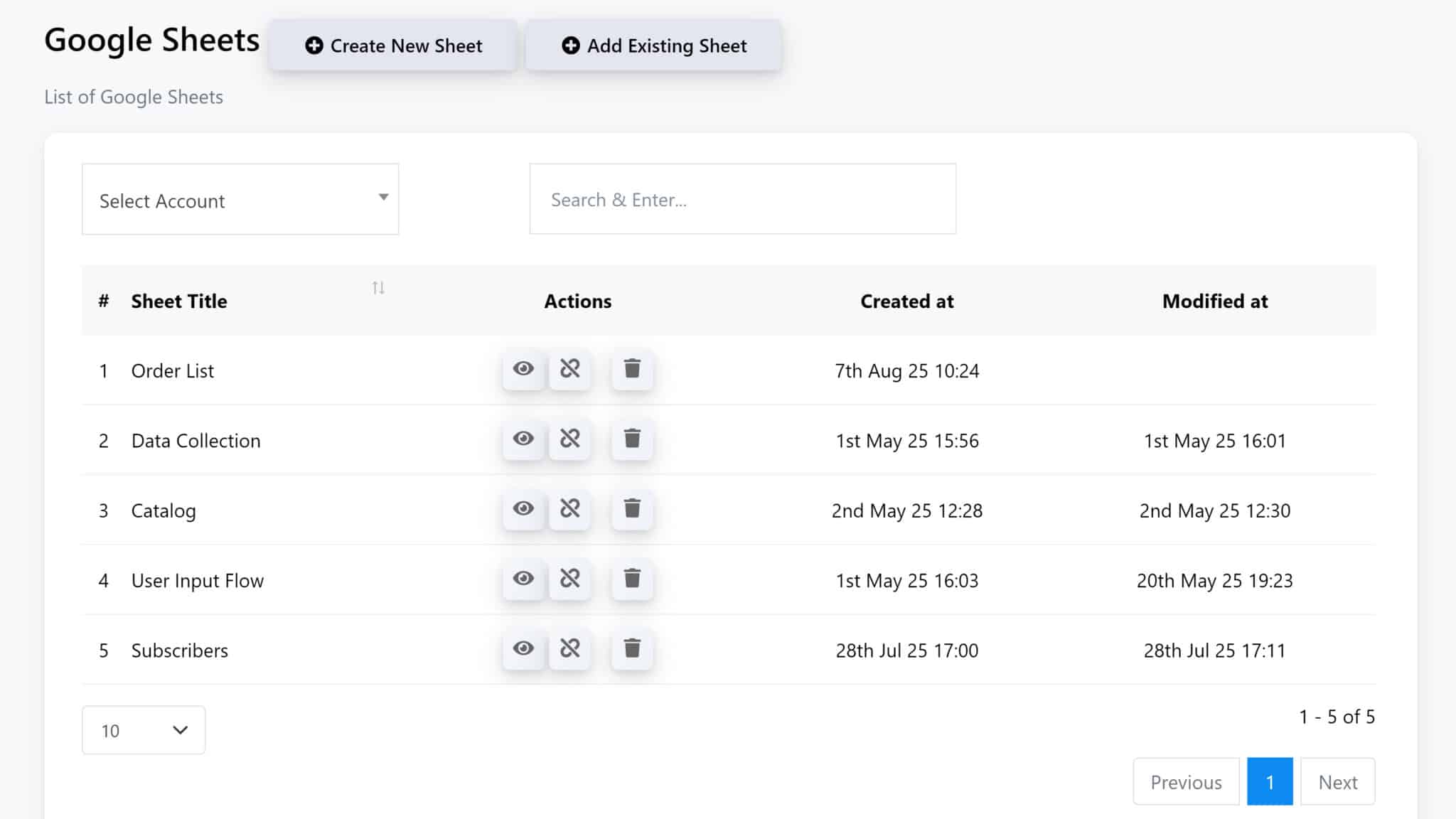Unlink the User Input Flow sheet

pyautogui.click(x=569, y=579)
